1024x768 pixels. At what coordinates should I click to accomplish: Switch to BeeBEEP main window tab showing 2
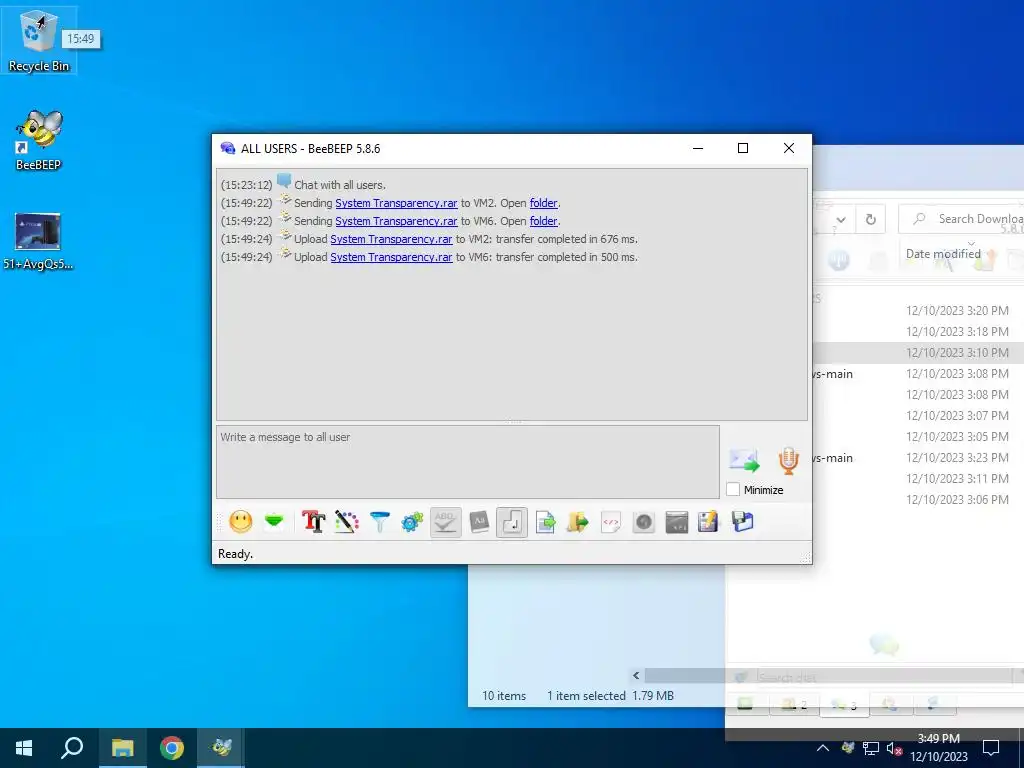point(795,704)
